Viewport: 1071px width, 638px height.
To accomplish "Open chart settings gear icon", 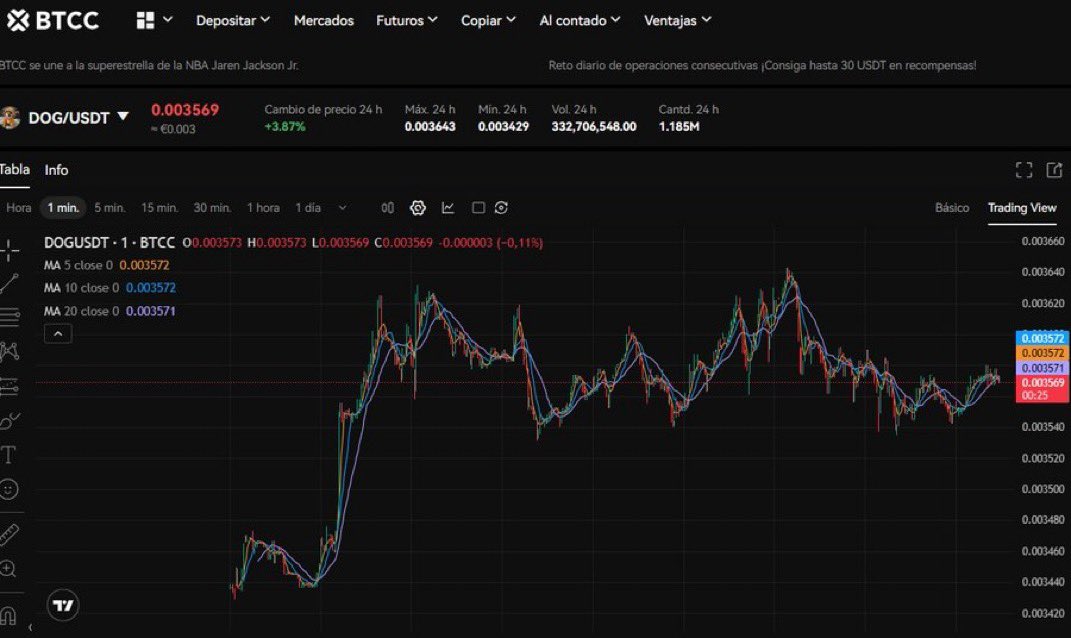I will pyautogui.click(x=417, y=208).
